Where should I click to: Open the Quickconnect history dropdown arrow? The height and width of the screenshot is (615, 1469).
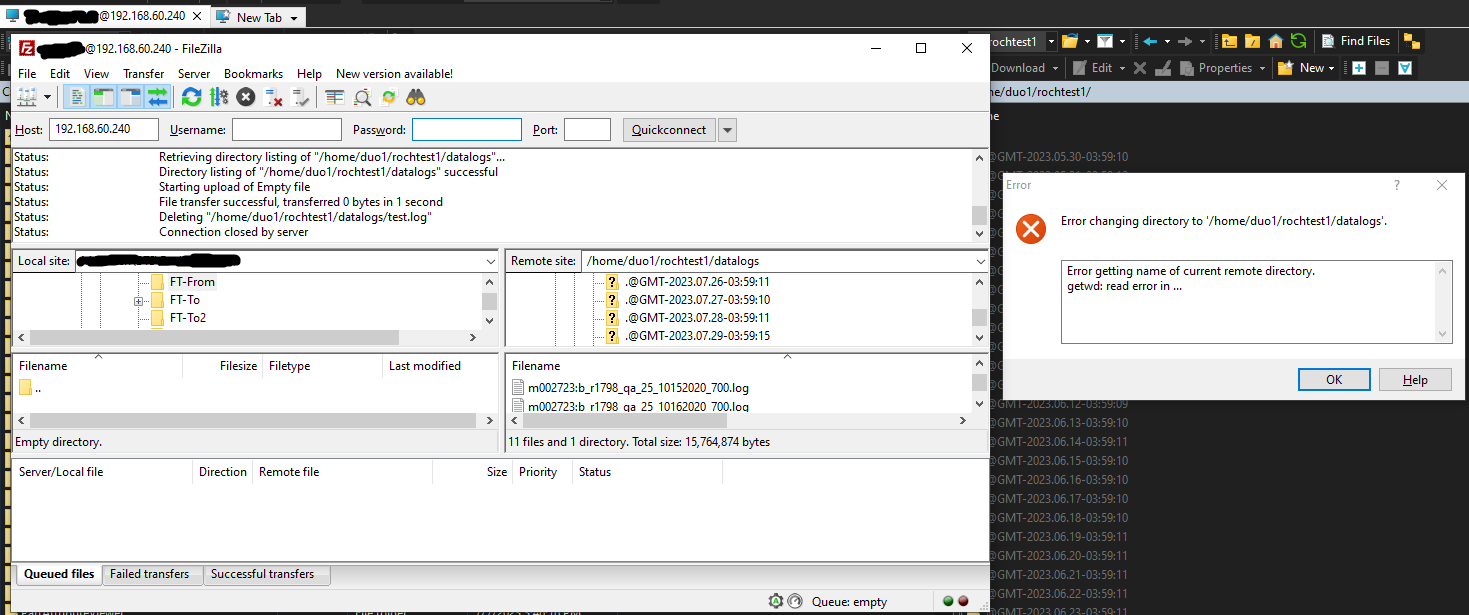click(727, 130)
